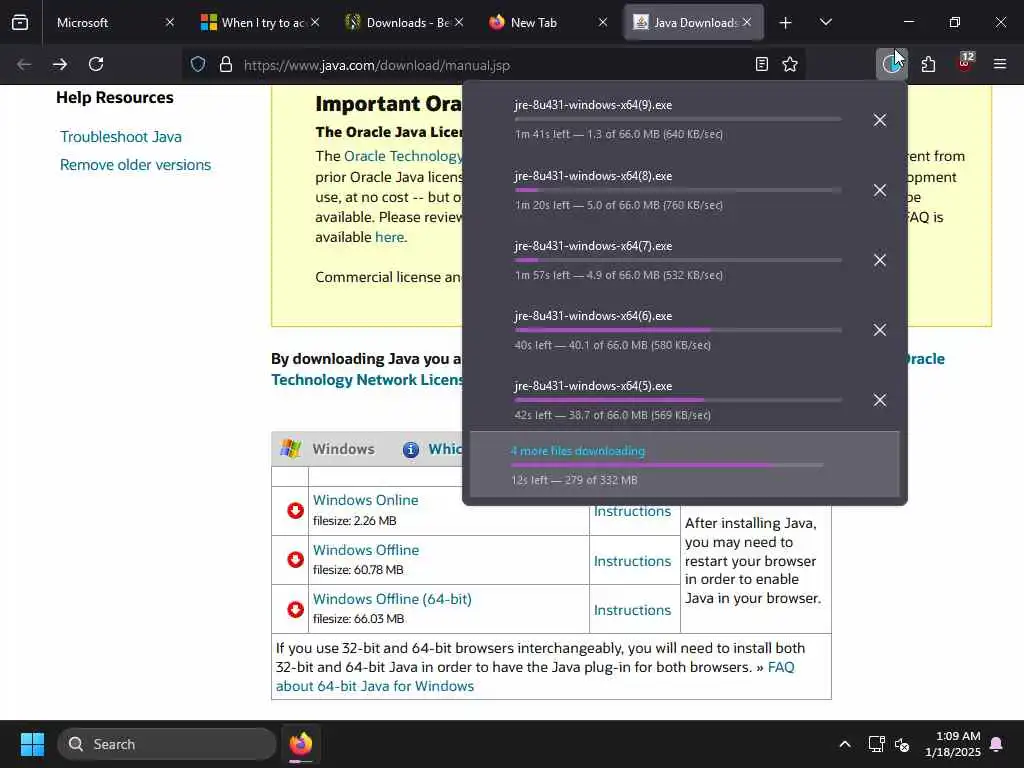The height and width of the screenshot is (768, 1024).
Task: Open the uBlock extension icon with badge 12
Action: [x=965, y=63]
